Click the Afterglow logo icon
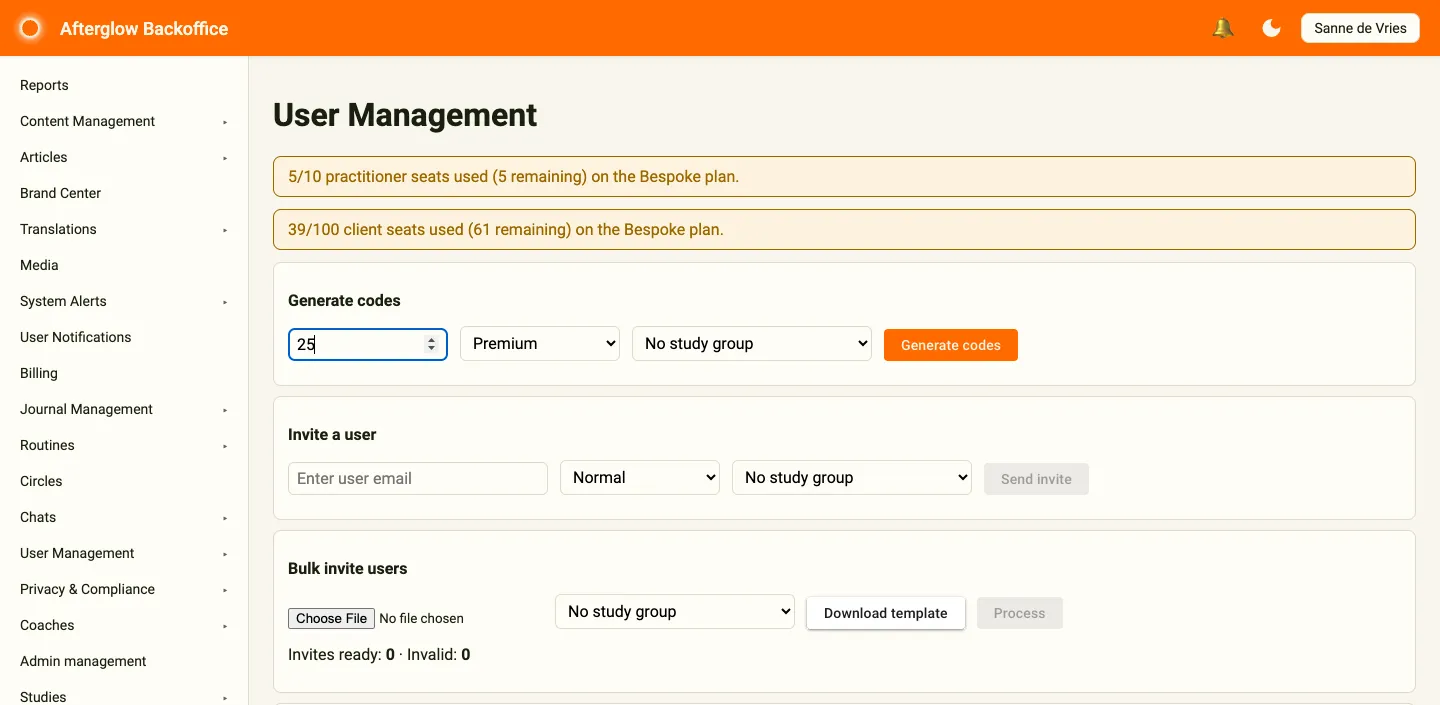This screenshot has width=1440, height=705. [x=30, y=28]
